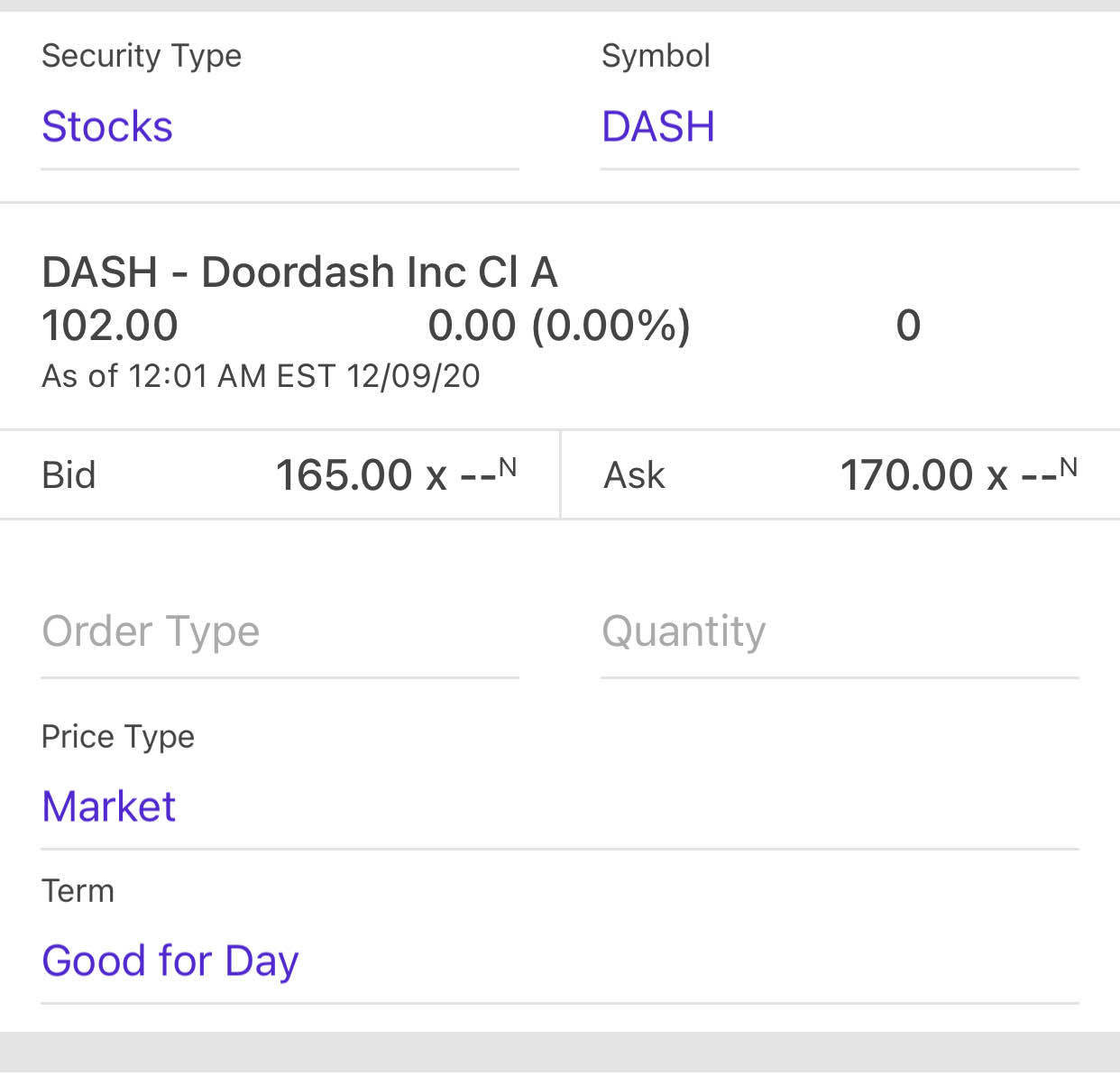The height and width of the screenshot is (1076, 1120).
Task: Click the Symbol input field
Action: 839,126
